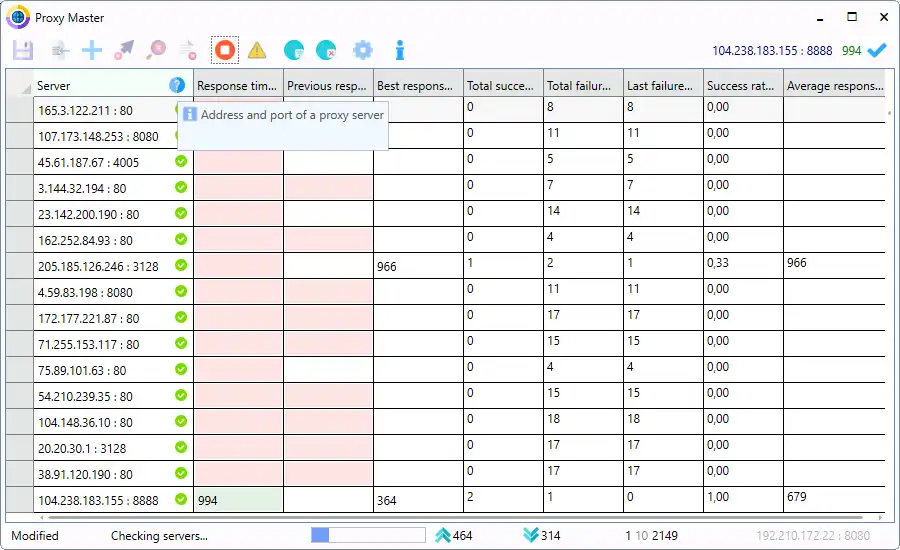Click the teal globe with list icon
Viewport: 900px width, 550px height.
point(294,51)
